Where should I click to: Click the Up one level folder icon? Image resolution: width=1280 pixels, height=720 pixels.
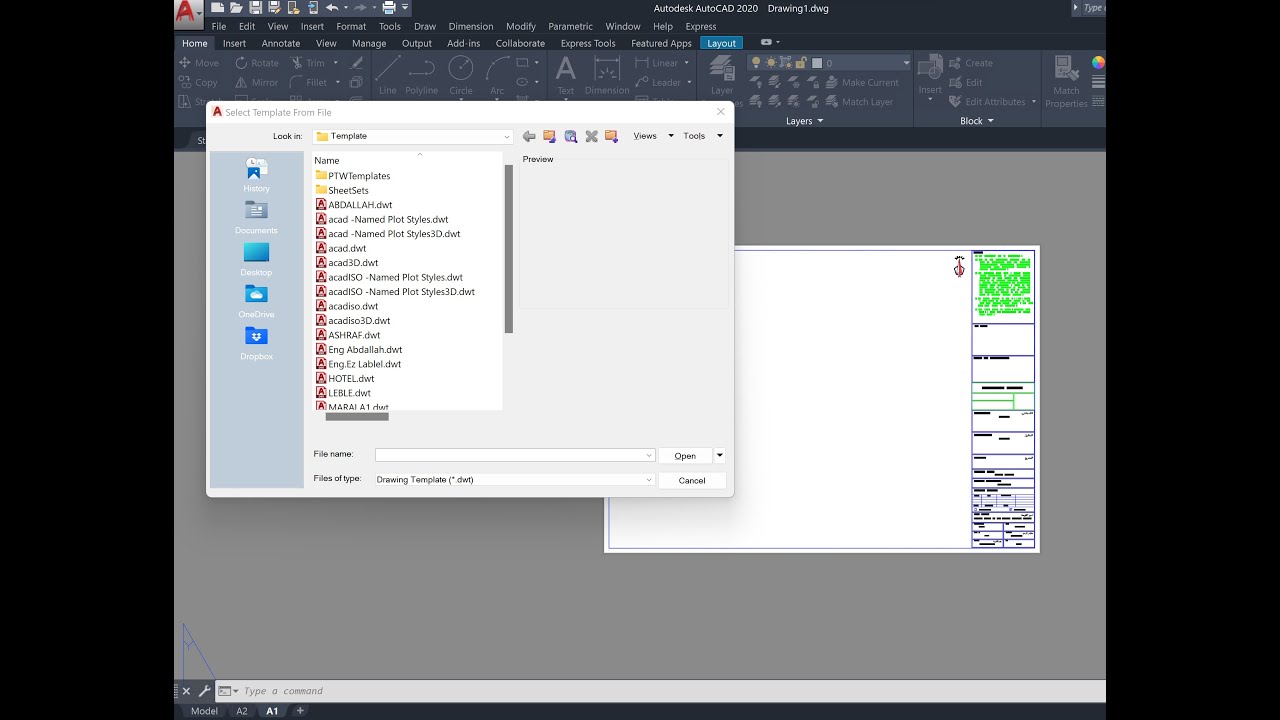click(x=549, y=136)
